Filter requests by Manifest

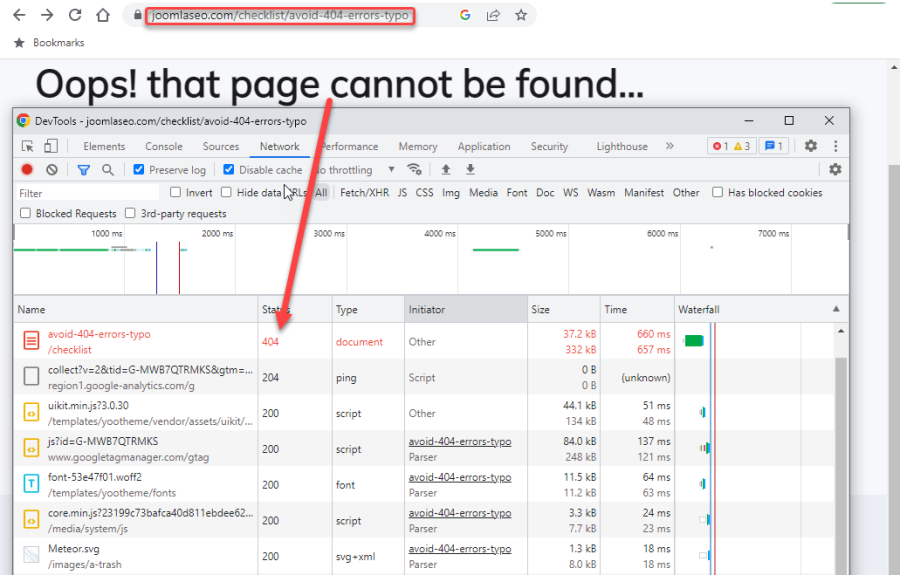644,193
